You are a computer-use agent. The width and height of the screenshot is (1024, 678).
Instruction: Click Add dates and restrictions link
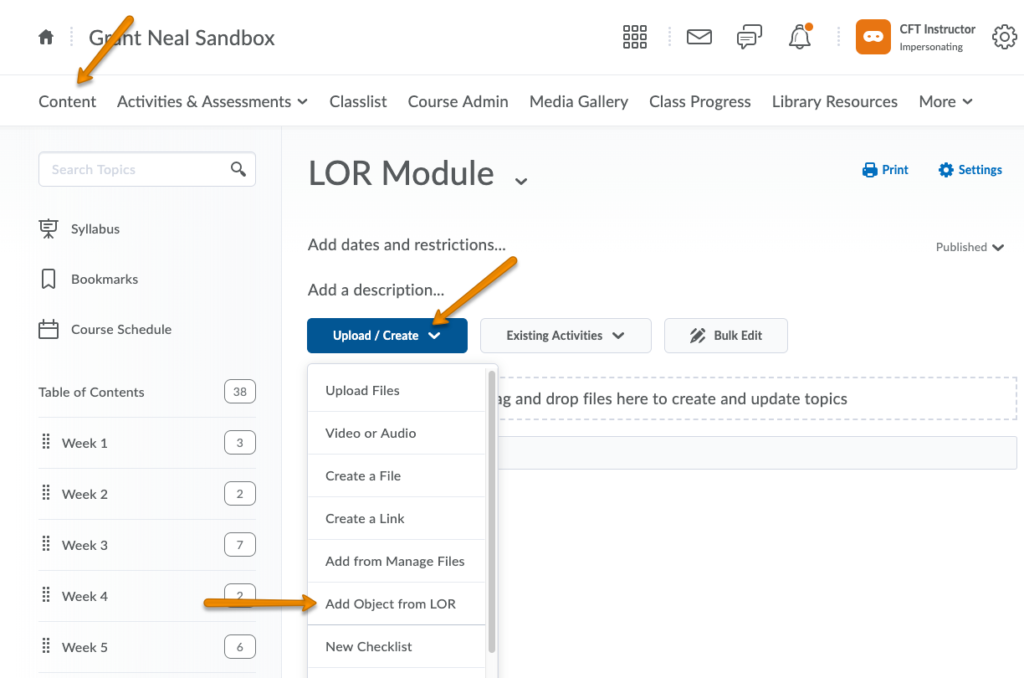point(406,244)
